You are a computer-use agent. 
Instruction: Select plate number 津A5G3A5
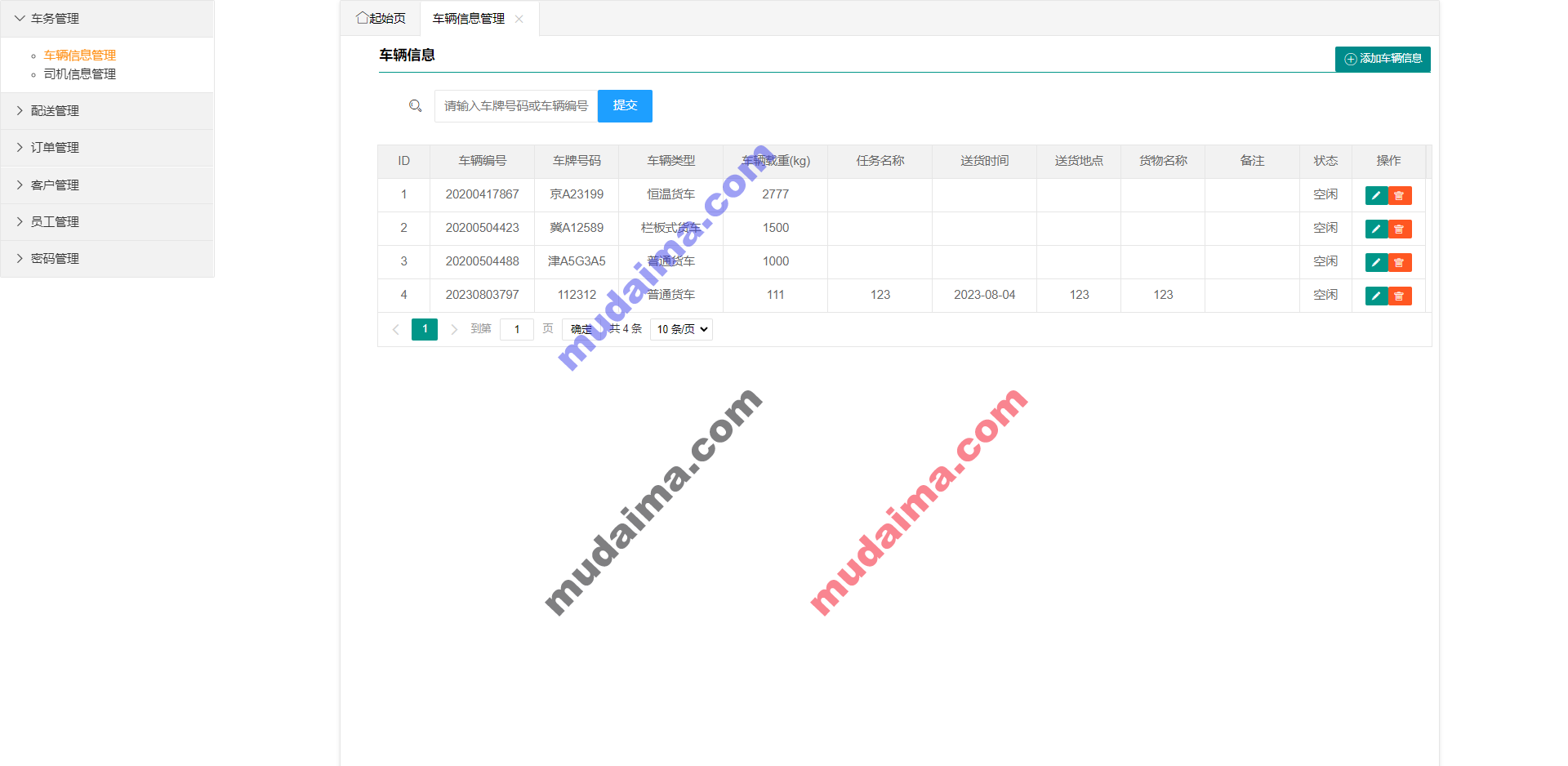pos(577,261)
